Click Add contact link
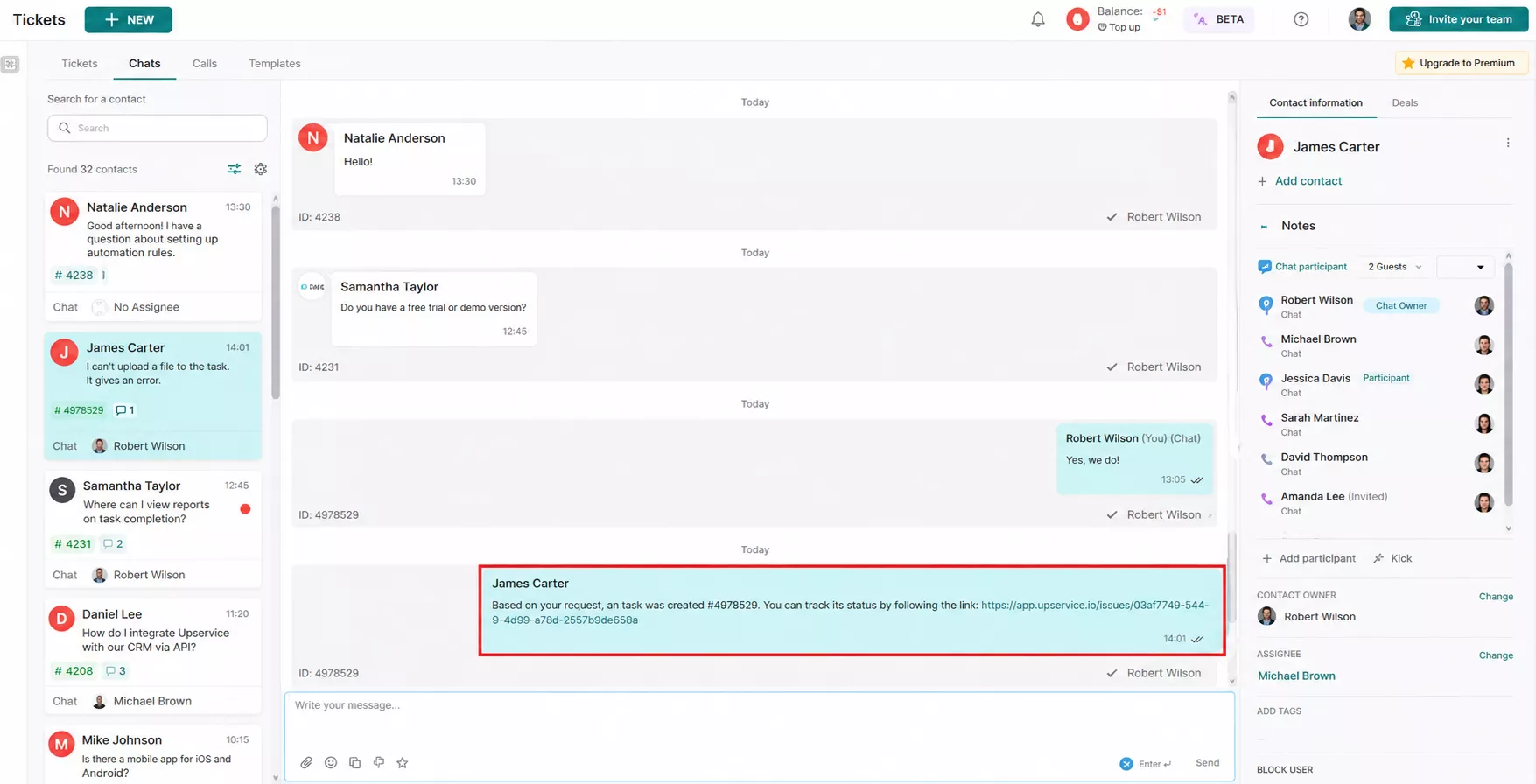 [x=1300, y=181]
